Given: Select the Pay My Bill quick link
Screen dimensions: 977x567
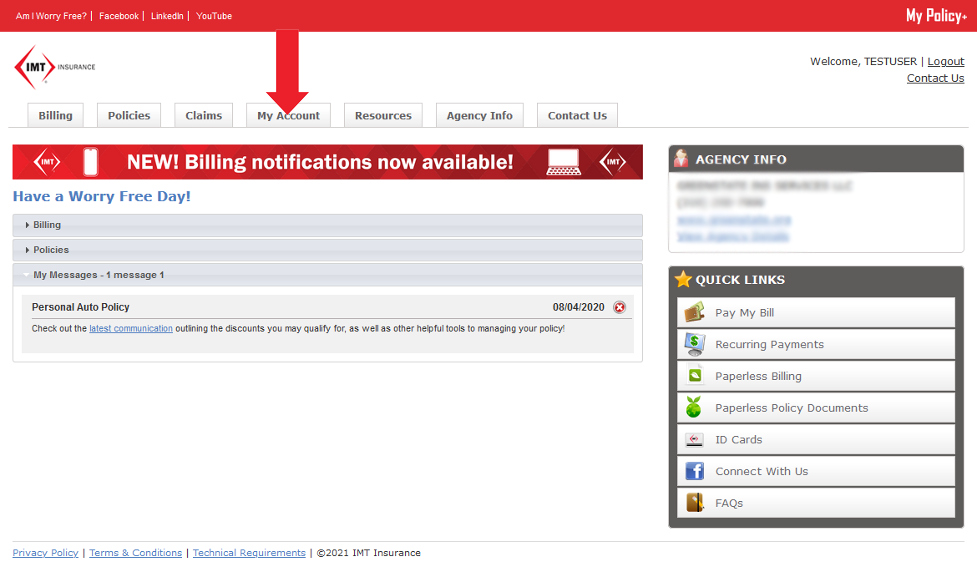Looking at the screenshot, I should (x=816, y=313).
